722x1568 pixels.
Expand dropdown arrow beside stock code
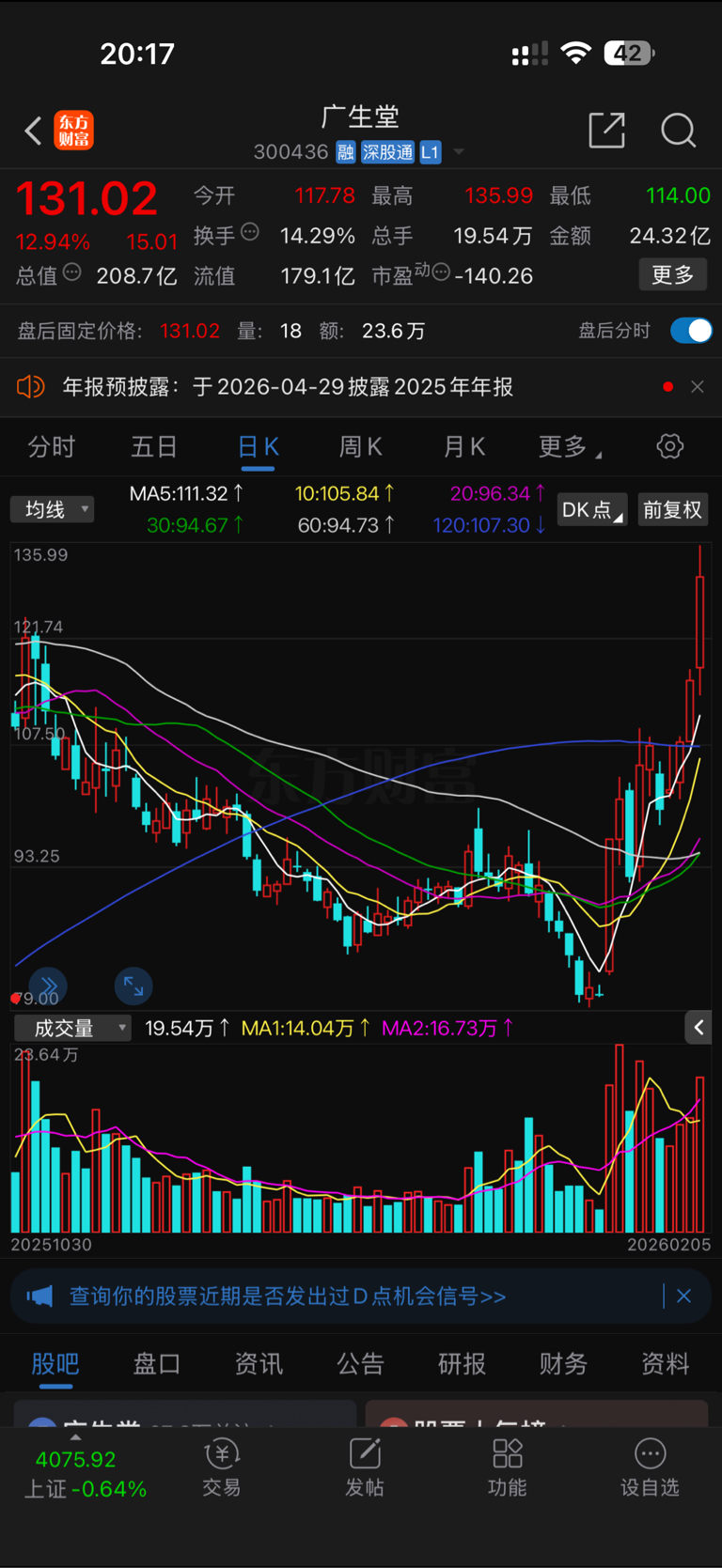459,152
